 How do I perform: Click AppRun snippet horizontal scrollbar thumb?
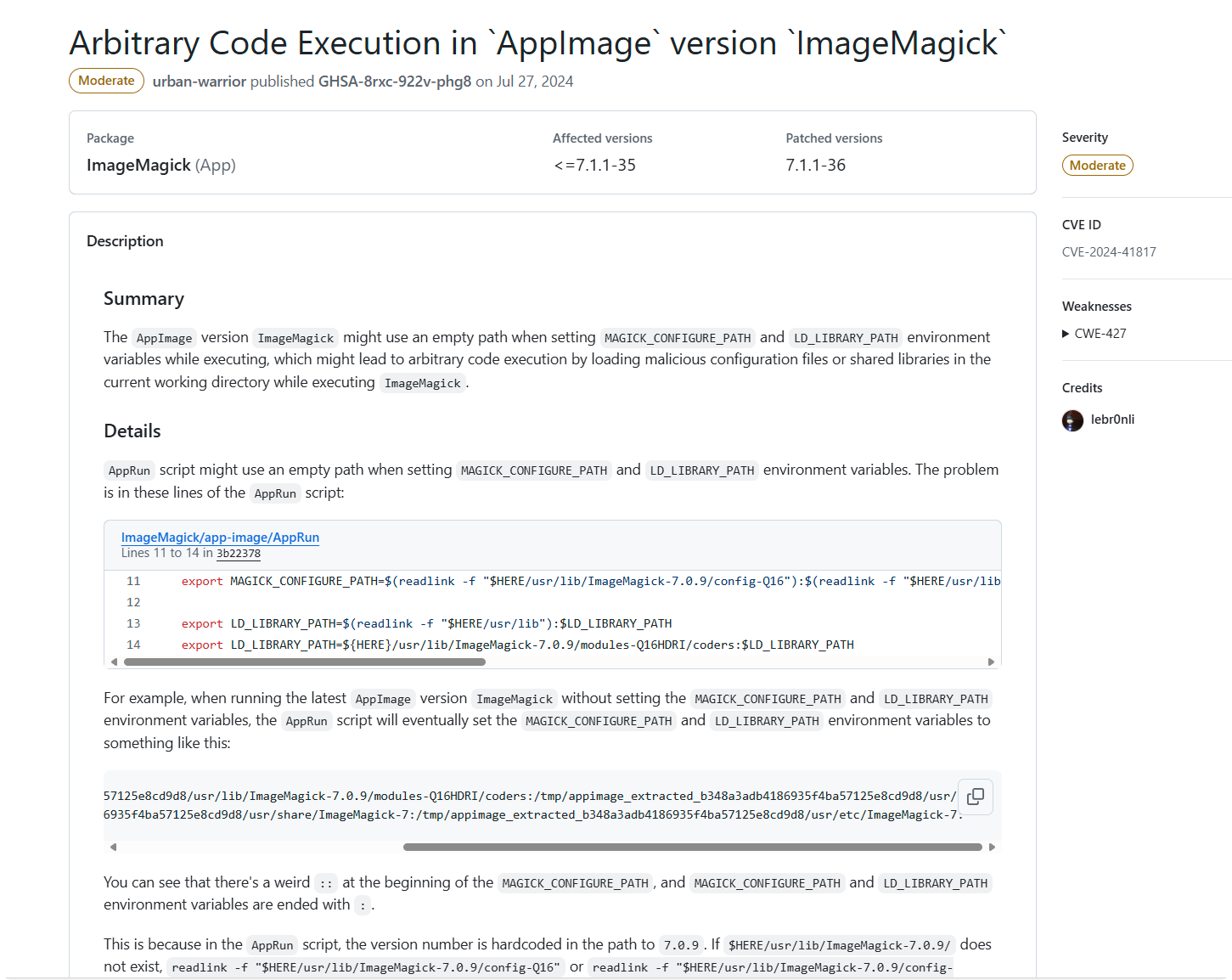[x=305, y=662]
